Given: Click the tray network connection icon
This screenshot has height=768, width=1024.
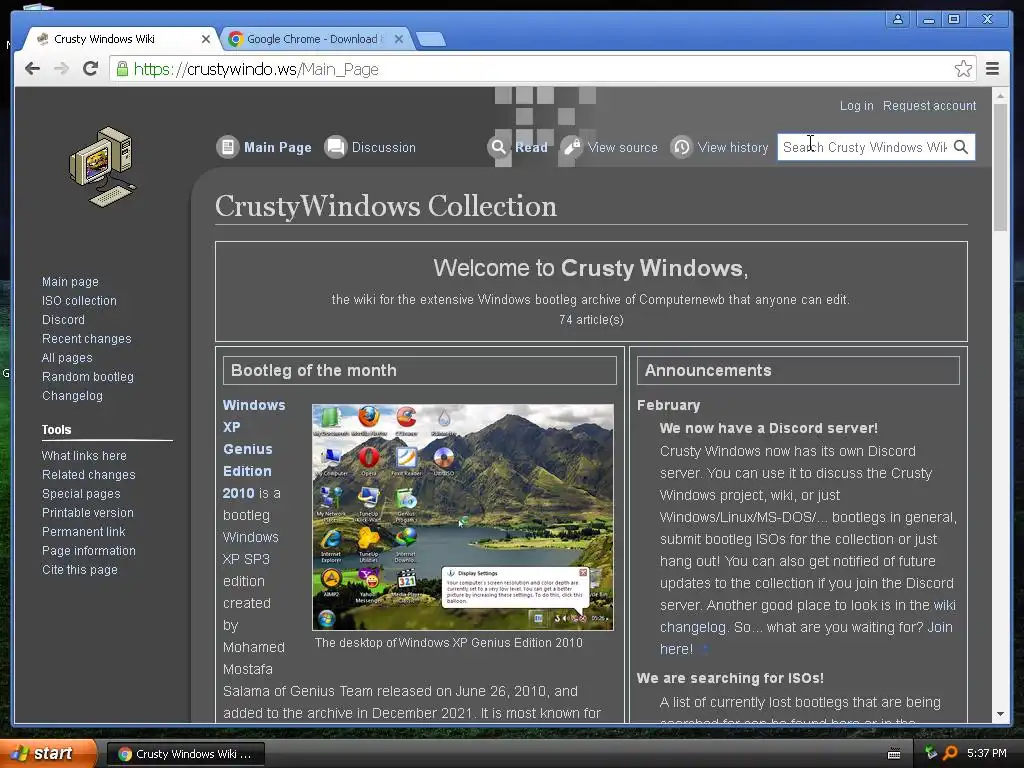Looking at the screenshot, I should point(931,752).
